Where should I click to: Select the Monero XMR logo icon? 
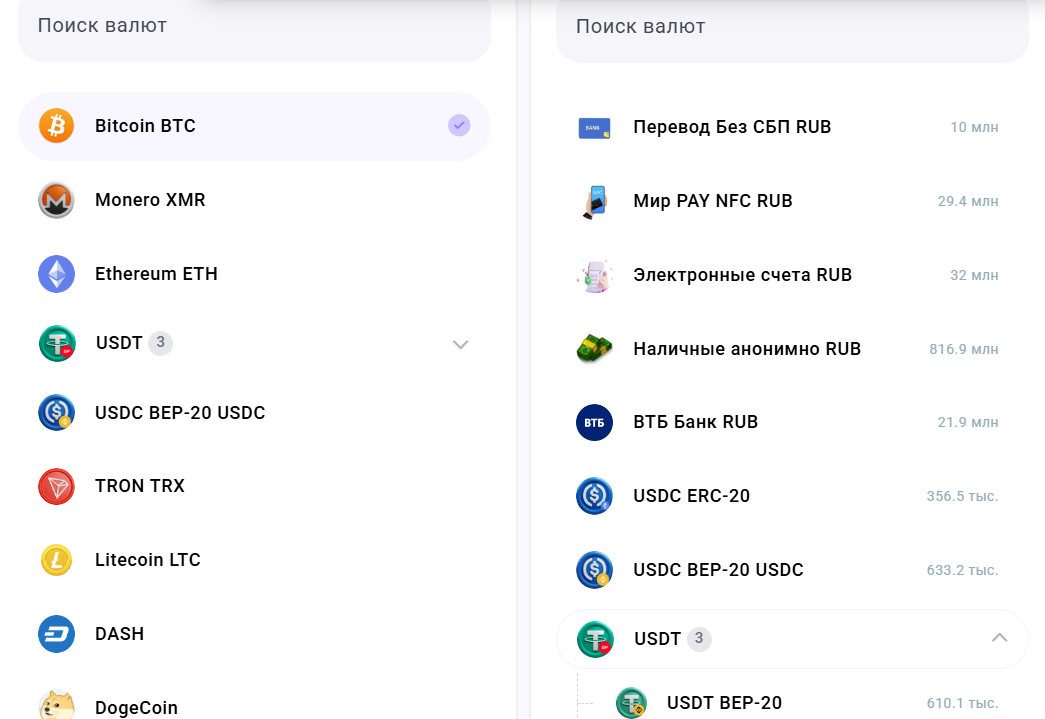click(57, 200)
